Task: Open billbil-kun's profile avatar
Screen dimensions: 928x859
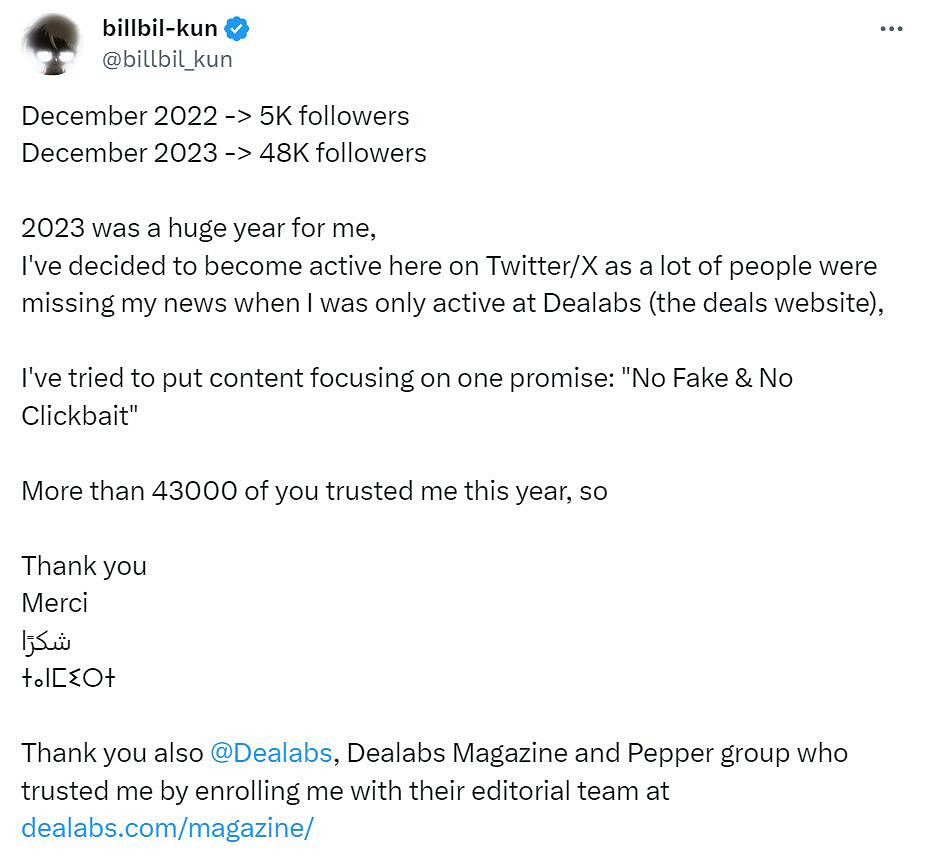Action: [x=51, y=45]
